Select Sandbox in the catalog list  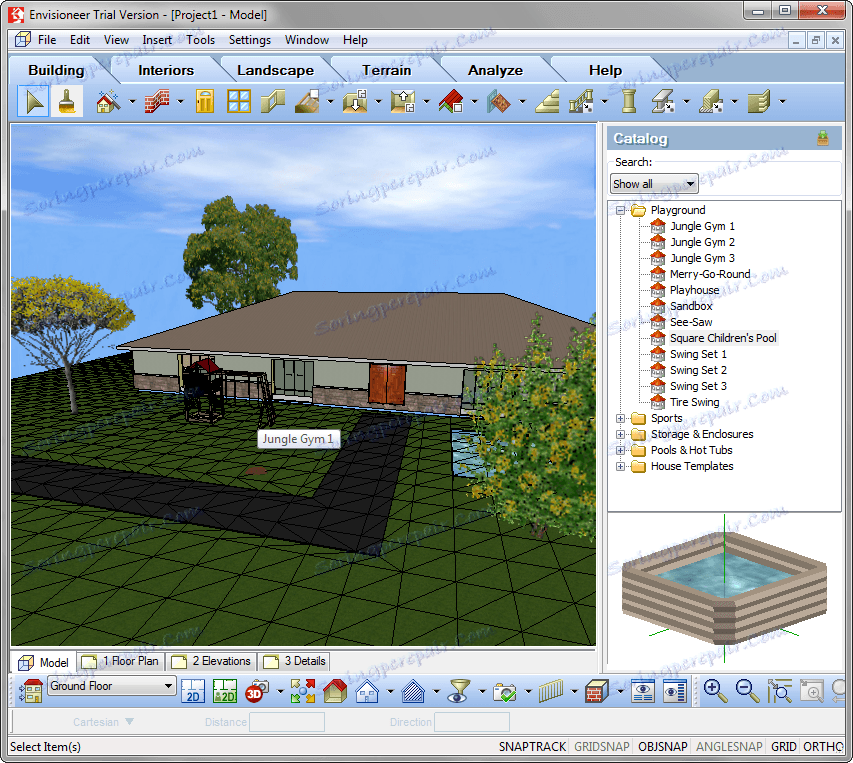pyautogui.click(x=691, y=306)
